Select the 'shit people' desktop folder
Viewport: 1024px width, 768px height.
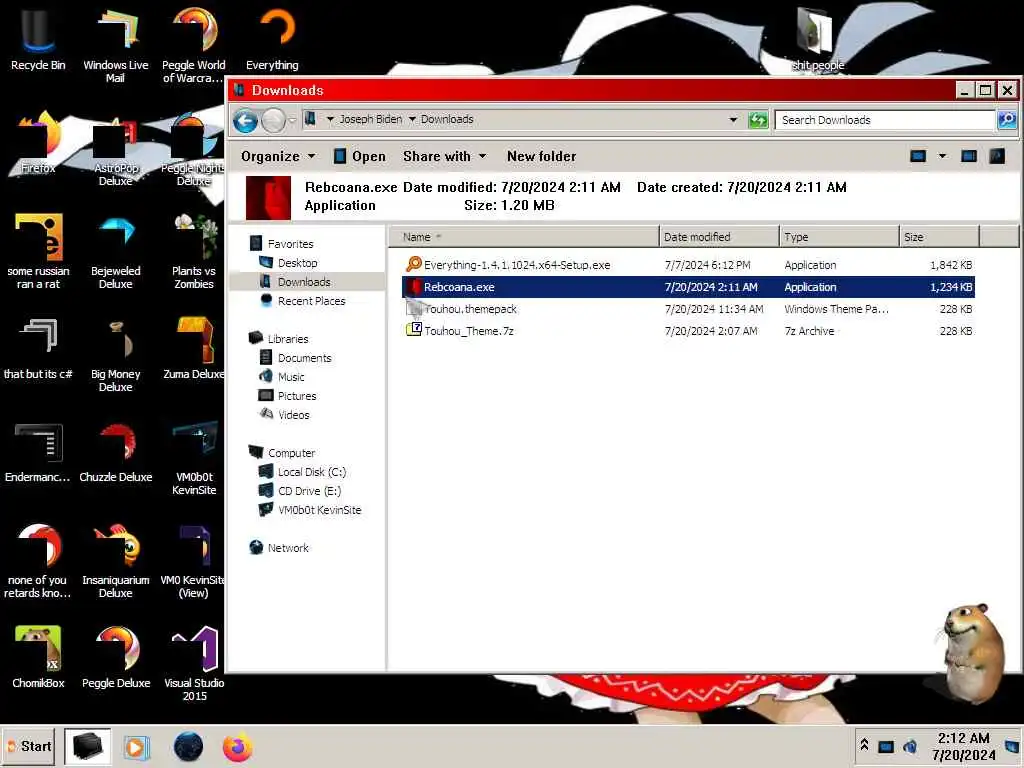point(817,39)
